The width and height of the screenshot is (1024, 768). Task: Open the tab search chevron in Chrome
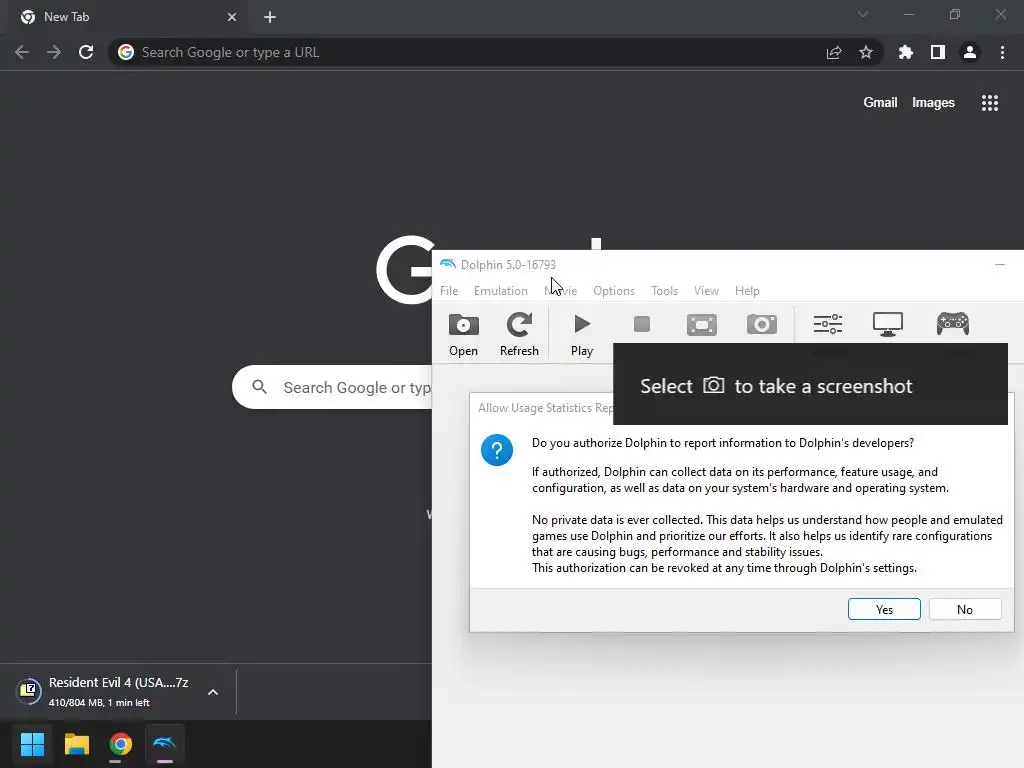point(863,14)
